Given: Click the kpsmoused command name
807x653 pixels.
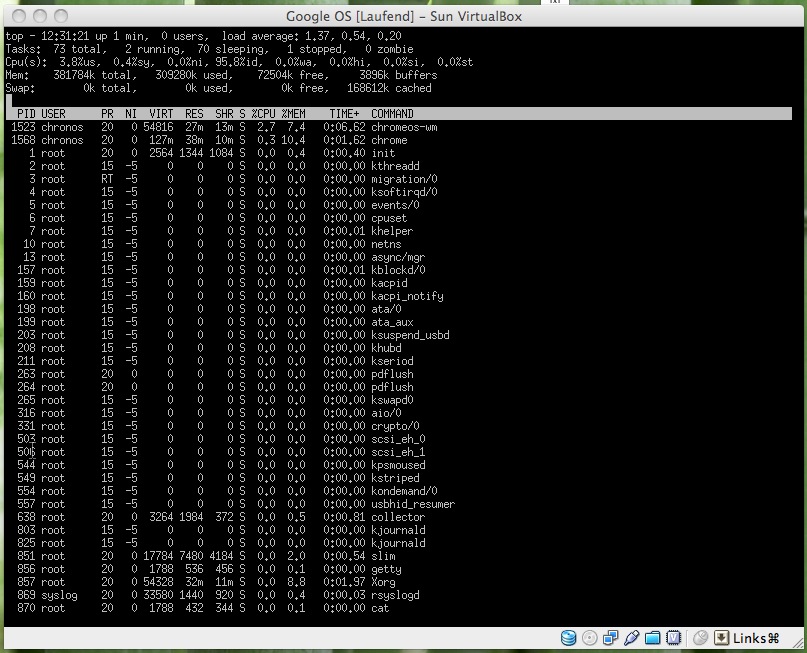Looking at the screenshot, I should (x=398, y=465).
